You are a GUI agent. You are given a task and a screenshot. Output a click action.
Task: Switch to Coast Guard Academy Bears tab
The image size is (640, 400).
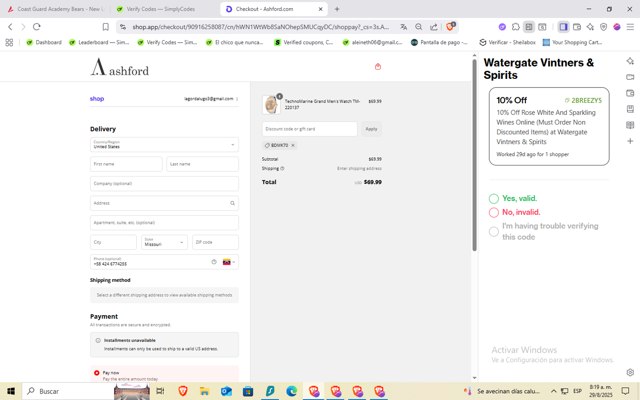tap(56, 9)
